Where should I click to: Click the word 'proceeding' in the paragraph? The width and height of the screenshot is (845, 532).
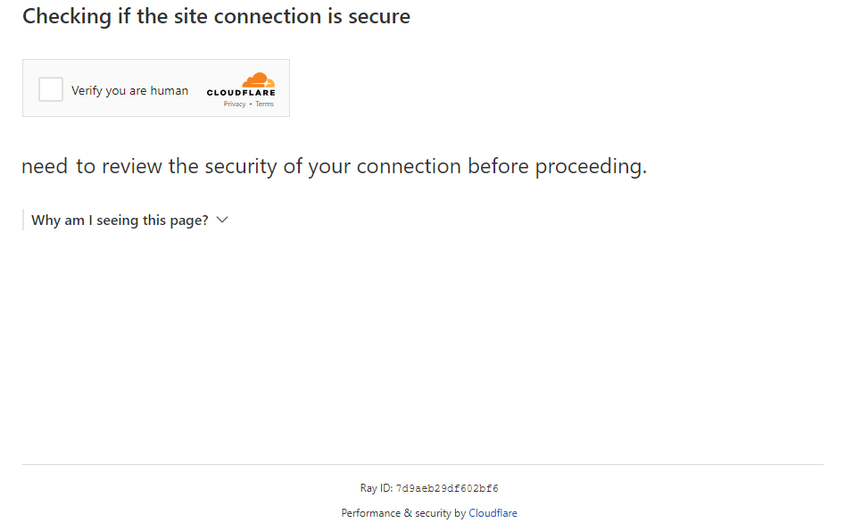tap(589, 166)
